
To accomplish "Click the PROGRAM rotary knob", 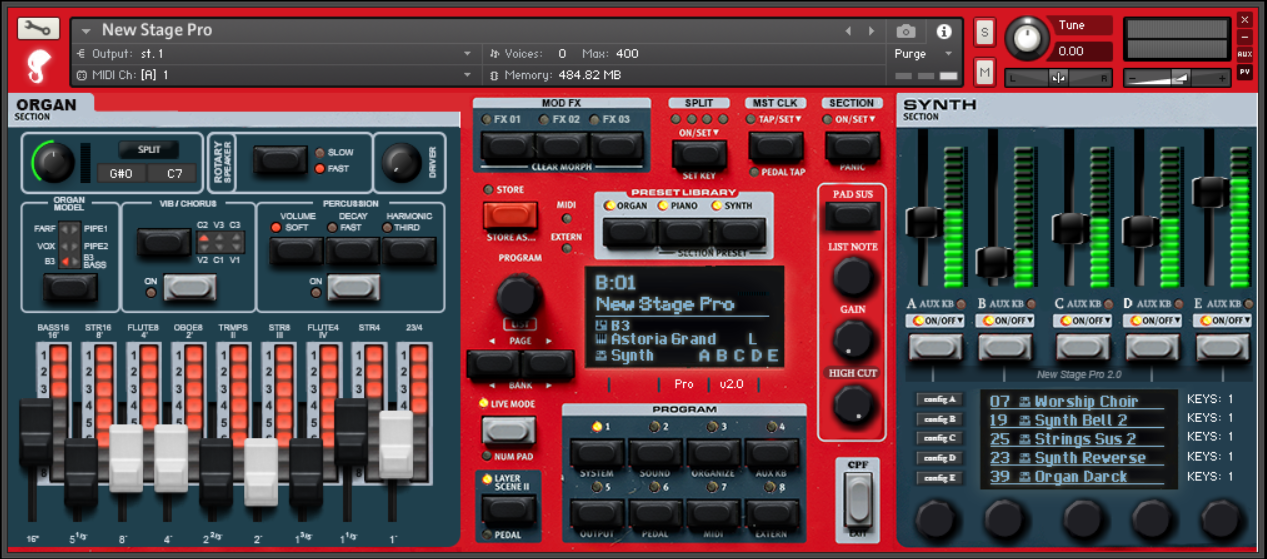I will (517, 297).
